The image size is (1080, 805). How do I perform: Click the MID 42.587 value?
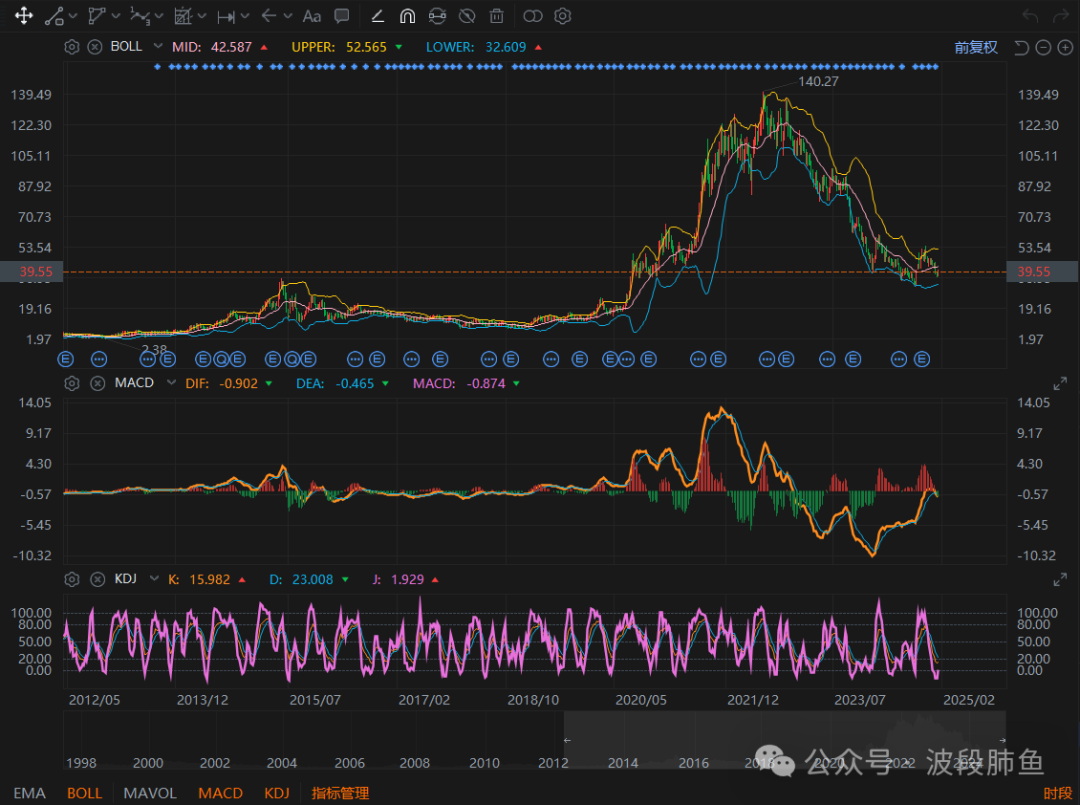[231, 47]
